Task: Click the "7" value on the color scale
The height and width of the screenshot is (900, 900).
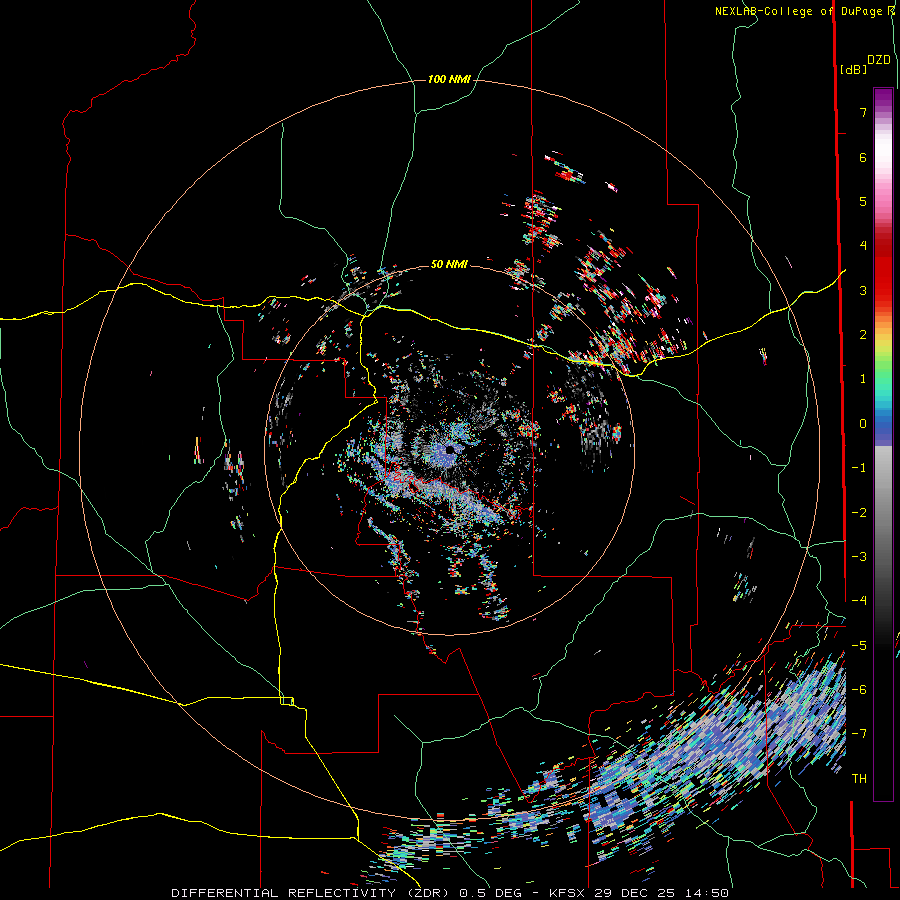Action: click(x=863, y=112)
